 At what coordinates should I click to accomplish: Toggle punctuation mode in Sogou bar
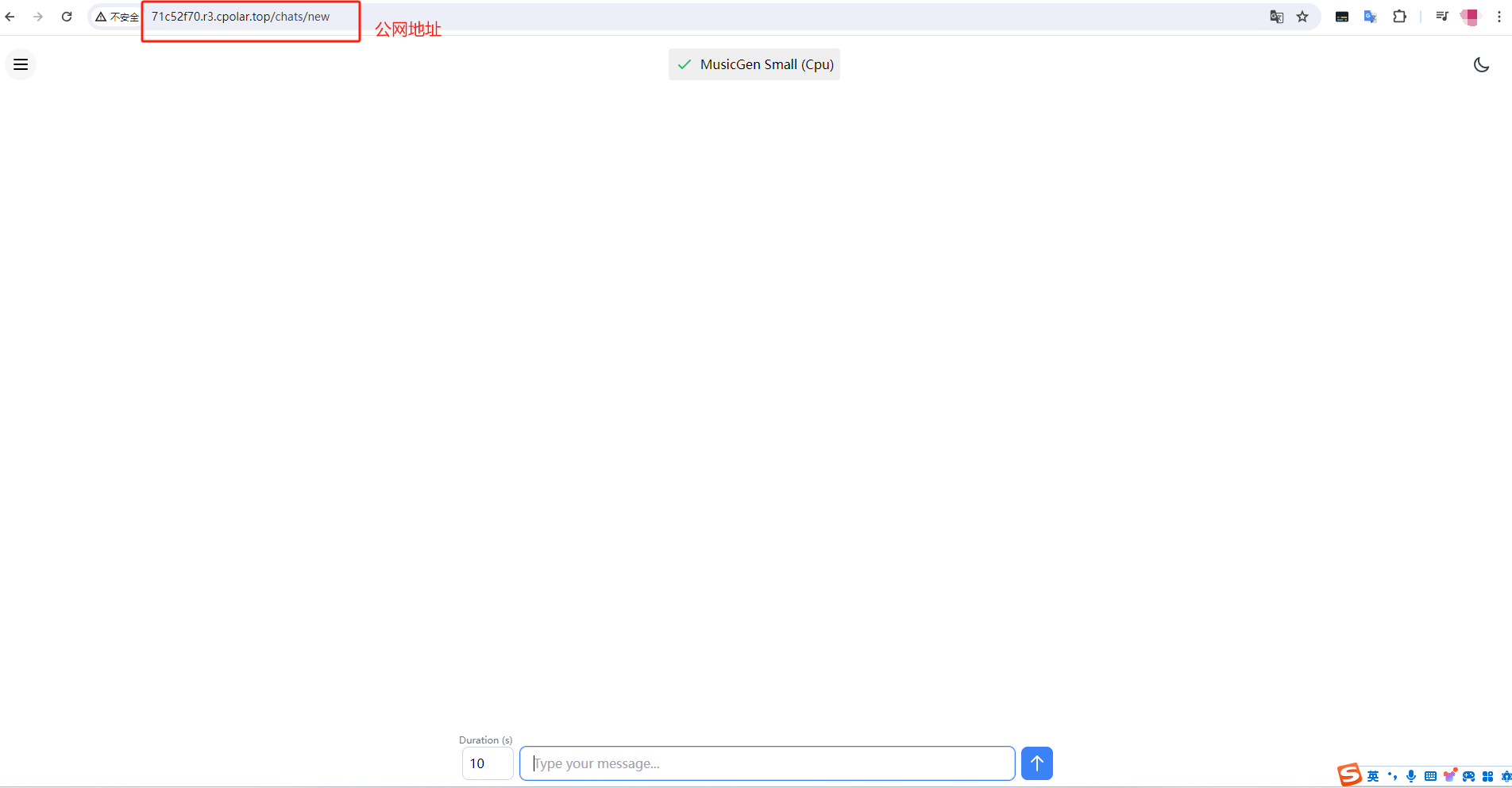click(x=1392, y=776)
